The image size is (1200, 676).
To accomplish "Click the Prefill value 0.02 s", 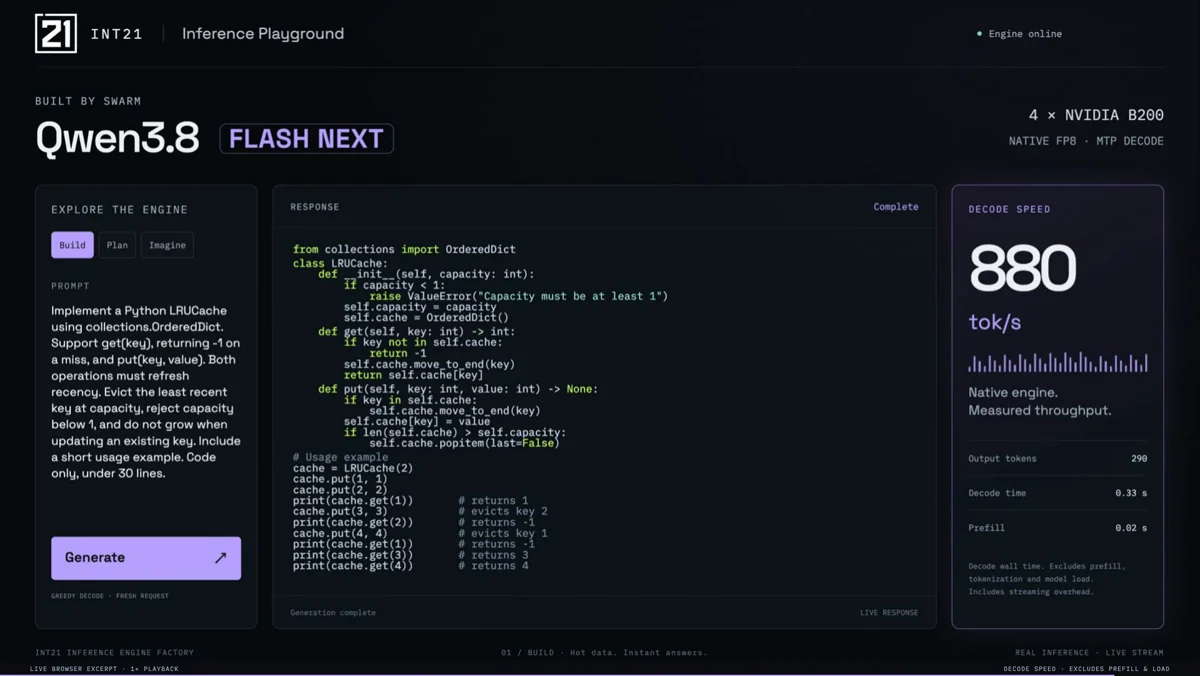I will point(1131,528).
